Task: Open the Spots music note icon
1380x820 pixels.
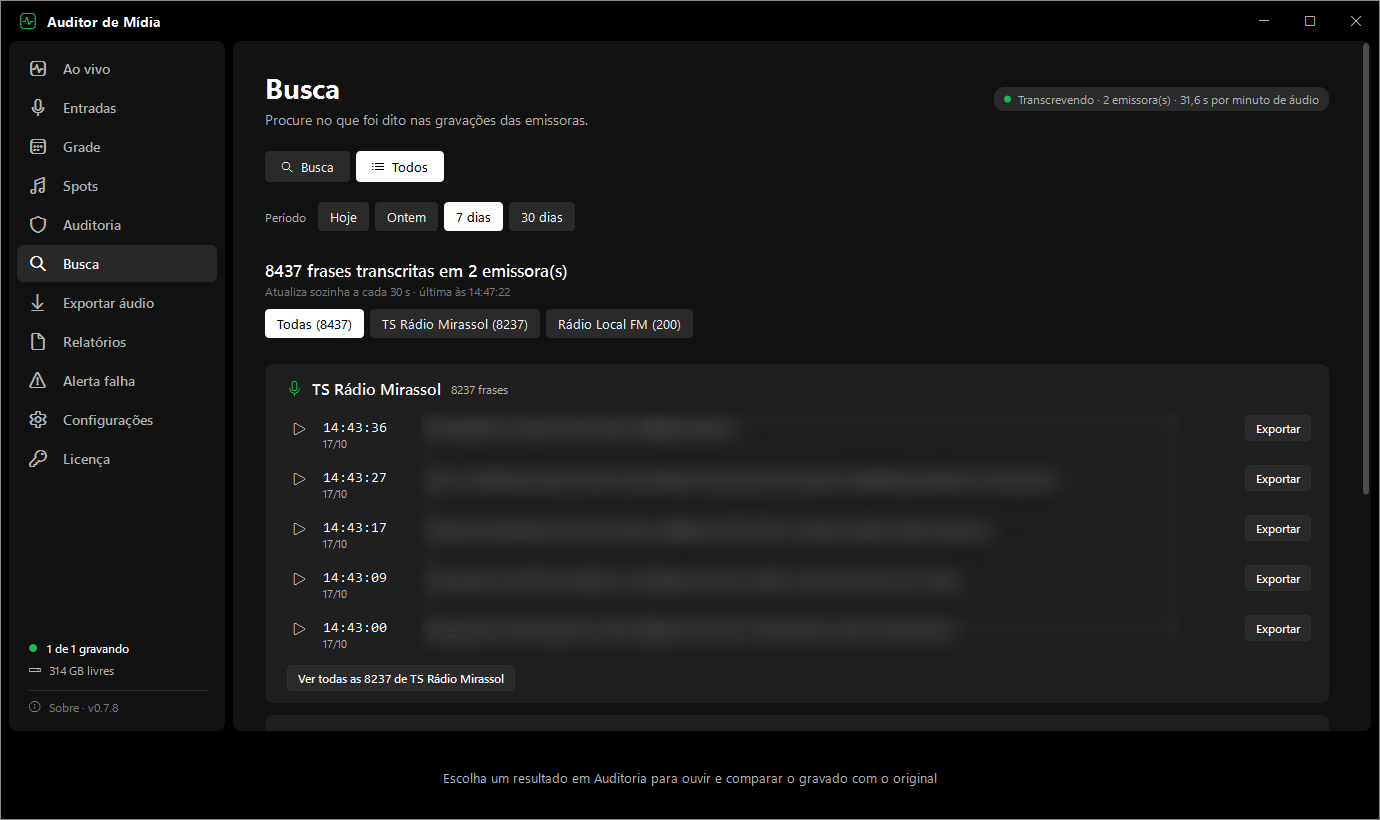Action: [38, 186]
